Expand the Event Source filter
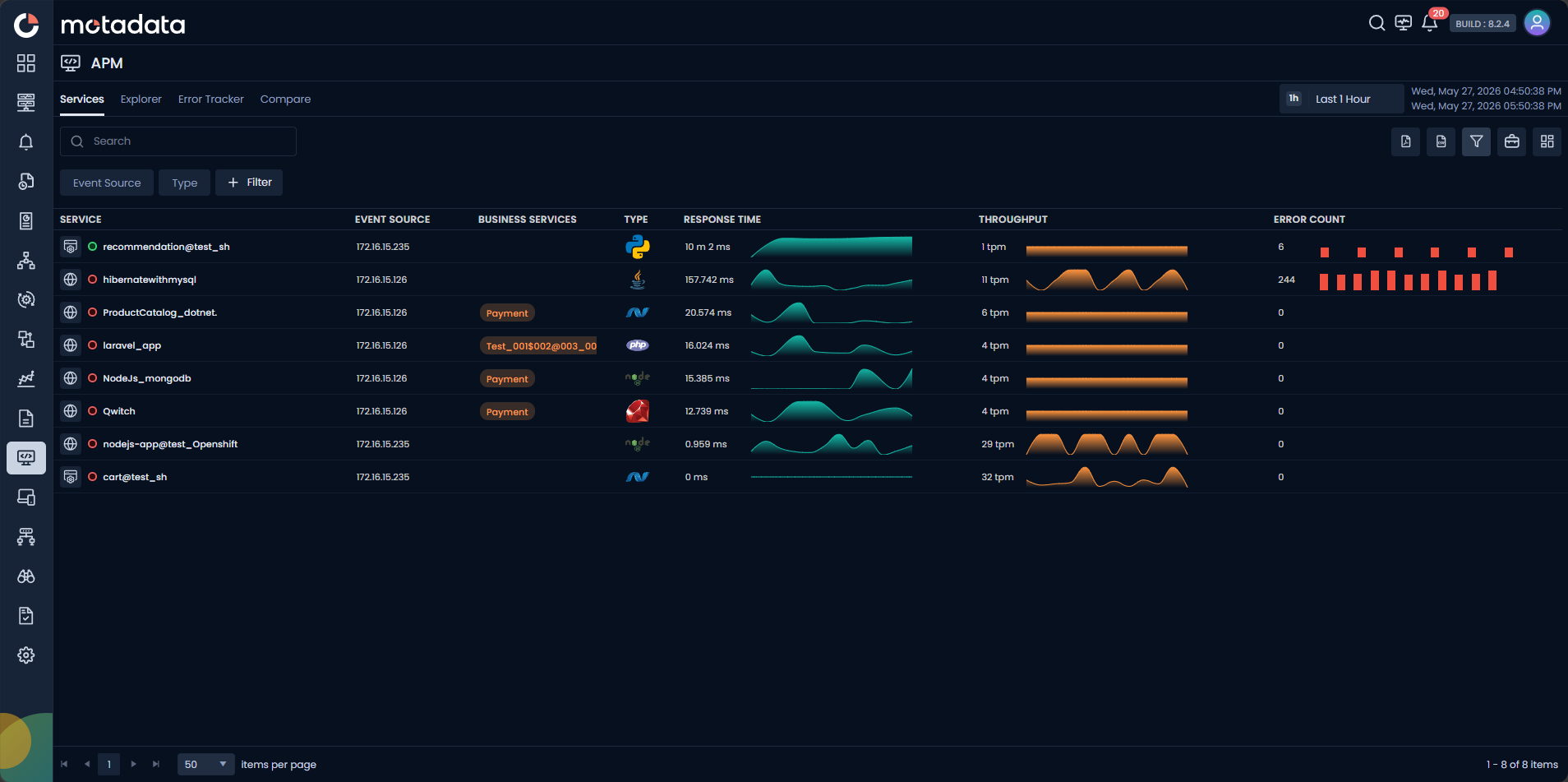Viewport: 1568px width, 782px height. 107,183
